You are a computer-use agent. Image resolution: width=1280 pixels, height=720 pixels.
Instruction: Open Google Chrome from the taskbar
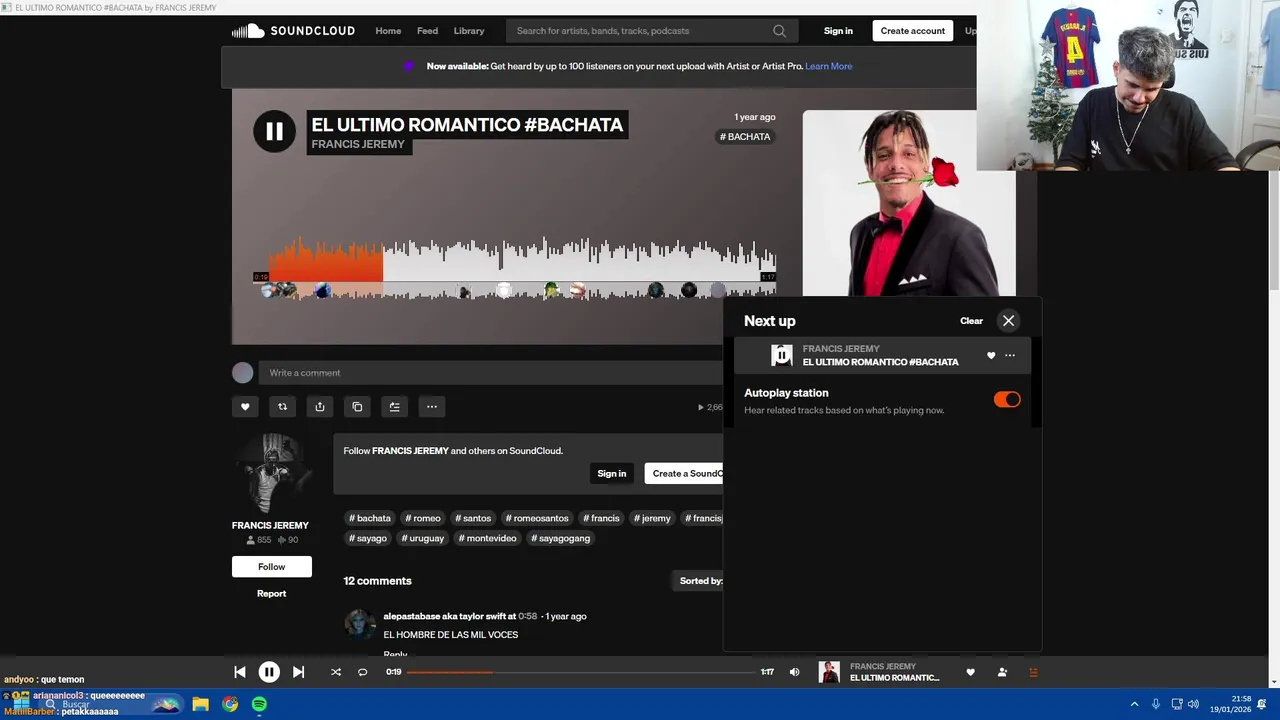[x=230, y=704]
